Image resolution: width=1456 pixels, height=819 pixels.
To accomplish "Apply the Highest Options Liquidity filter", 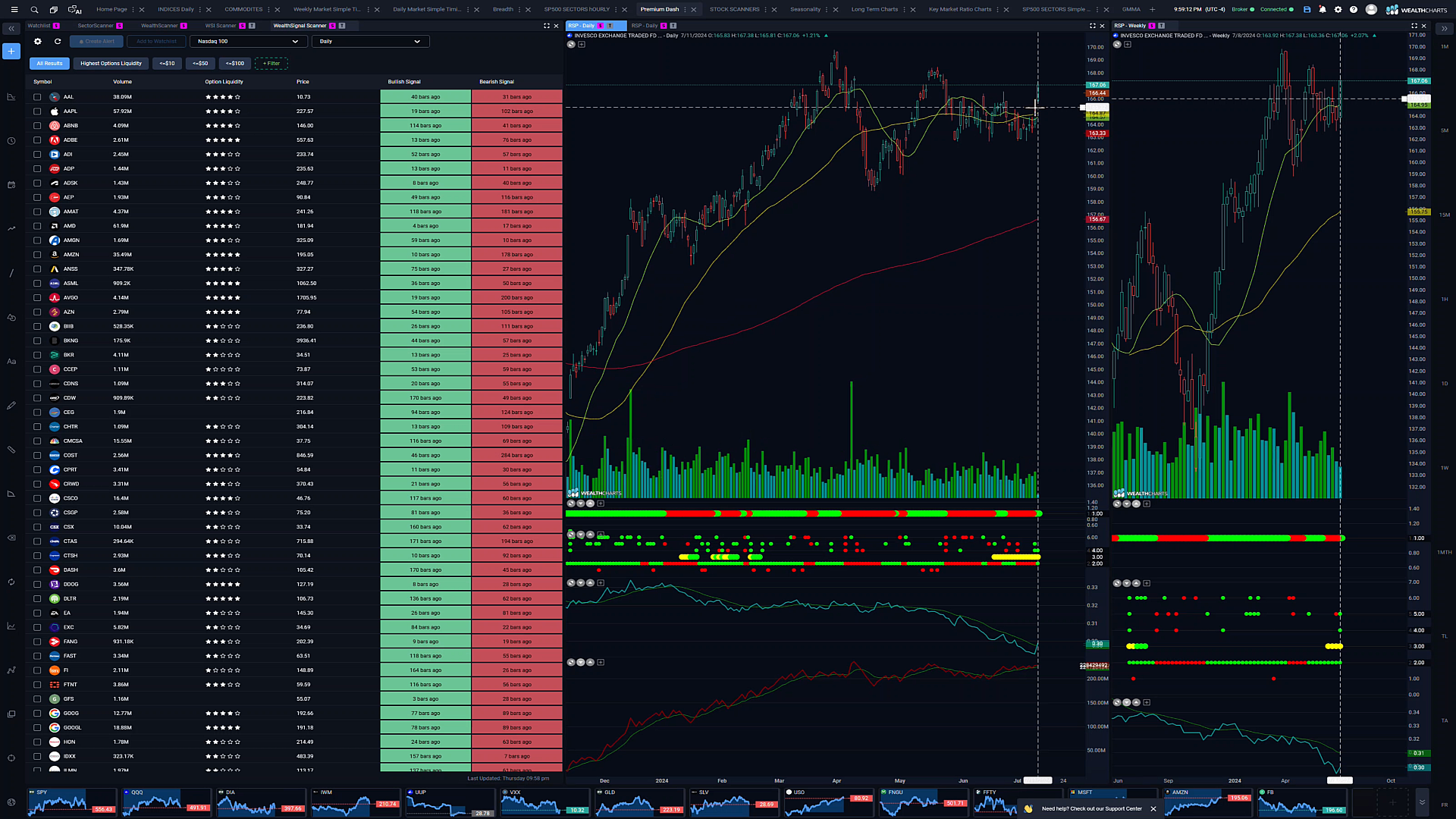I will click(x=111, y=64).
